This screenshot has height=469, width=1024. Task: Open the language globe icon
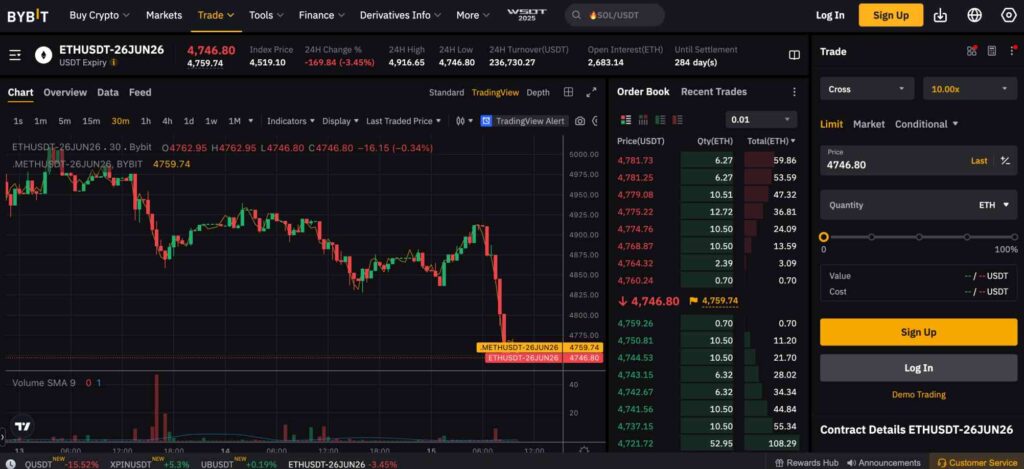(974, 15)
